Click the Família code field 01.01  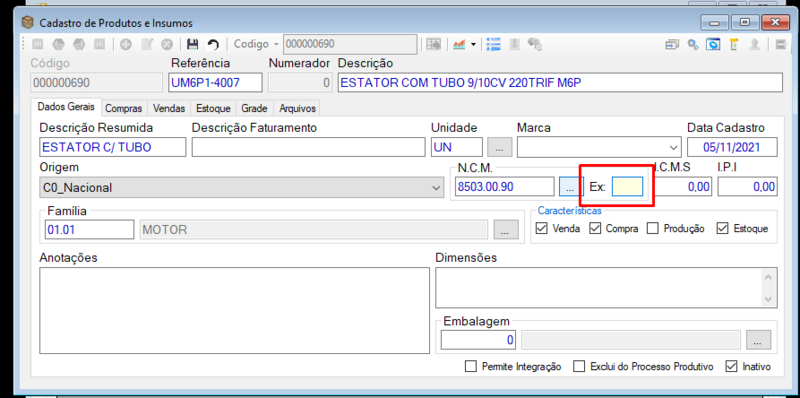(89, 230)
